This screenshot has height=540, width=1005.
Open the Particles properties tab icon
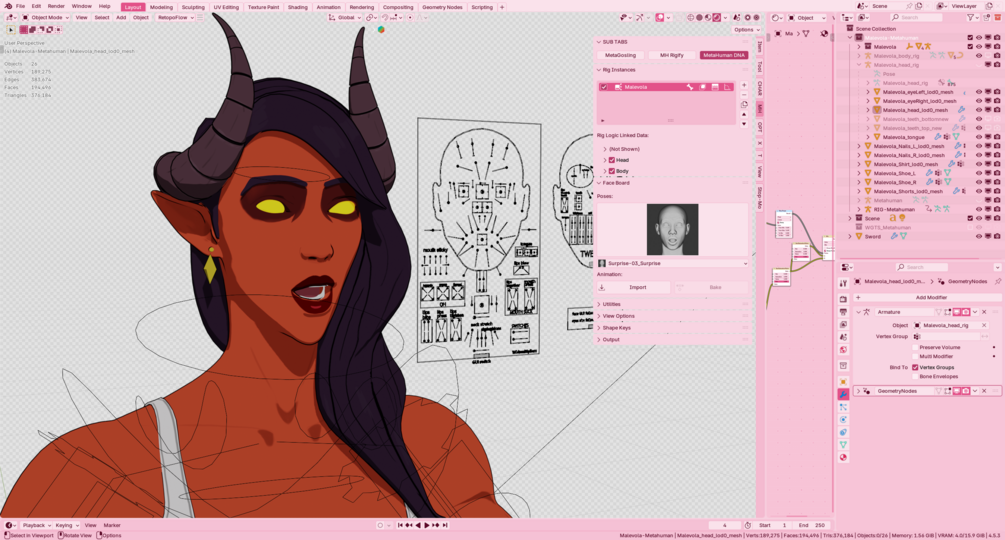point(843,407)
